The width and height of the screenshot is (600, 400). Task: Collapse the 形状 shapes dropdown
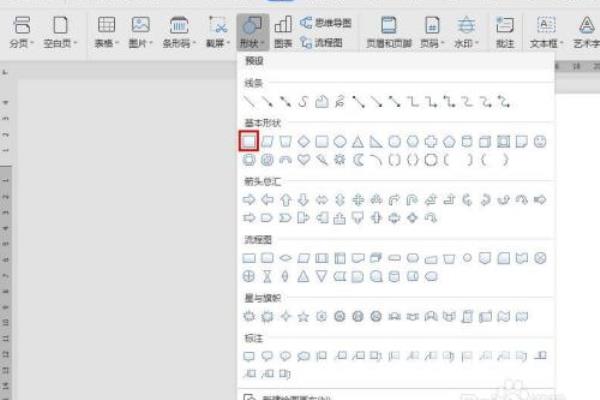pos(253,32)
